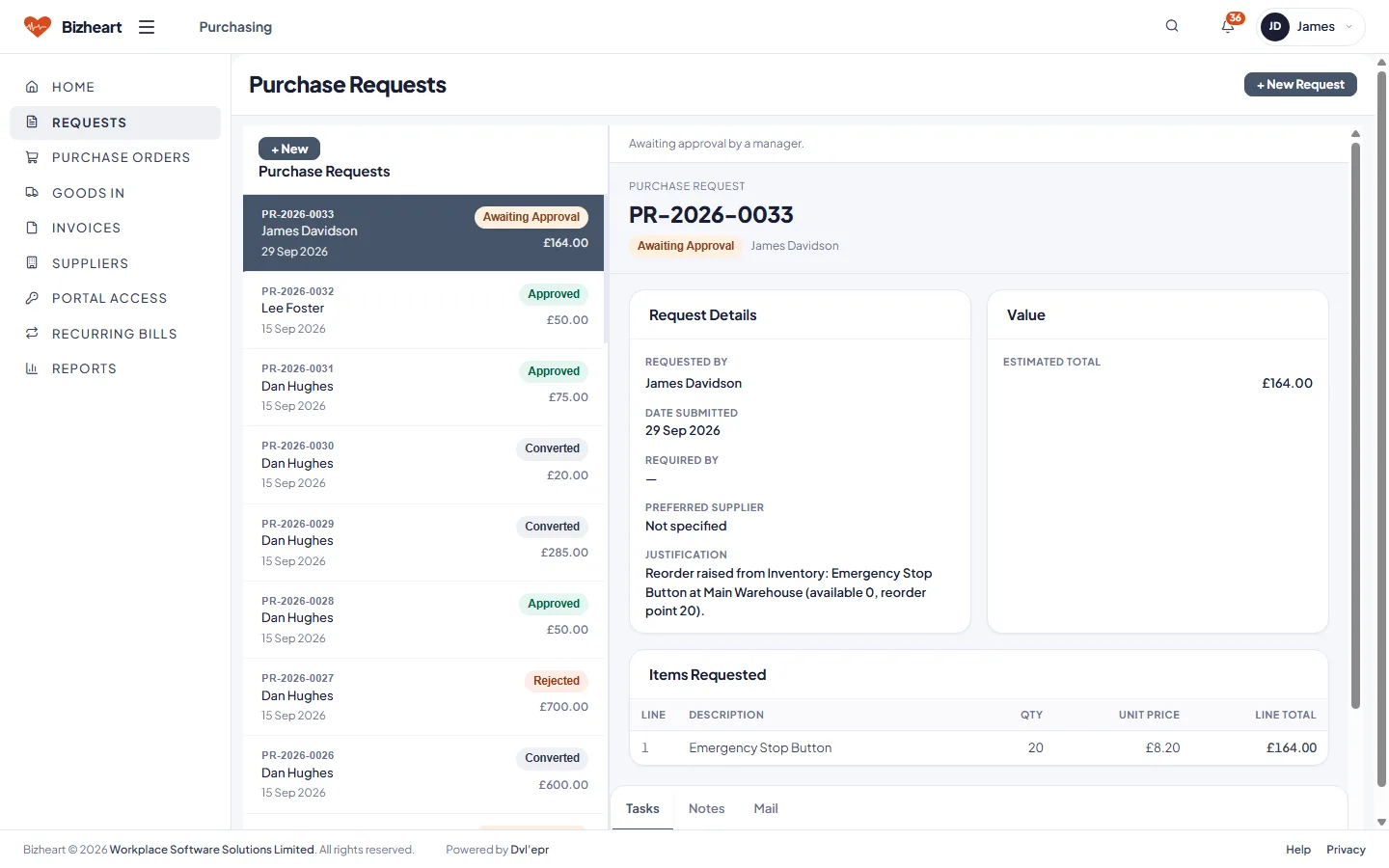This screenshot has width=1389, height=868.
Task: Click the request list scrollbar thumb
Action: click(x=606, y=269)
